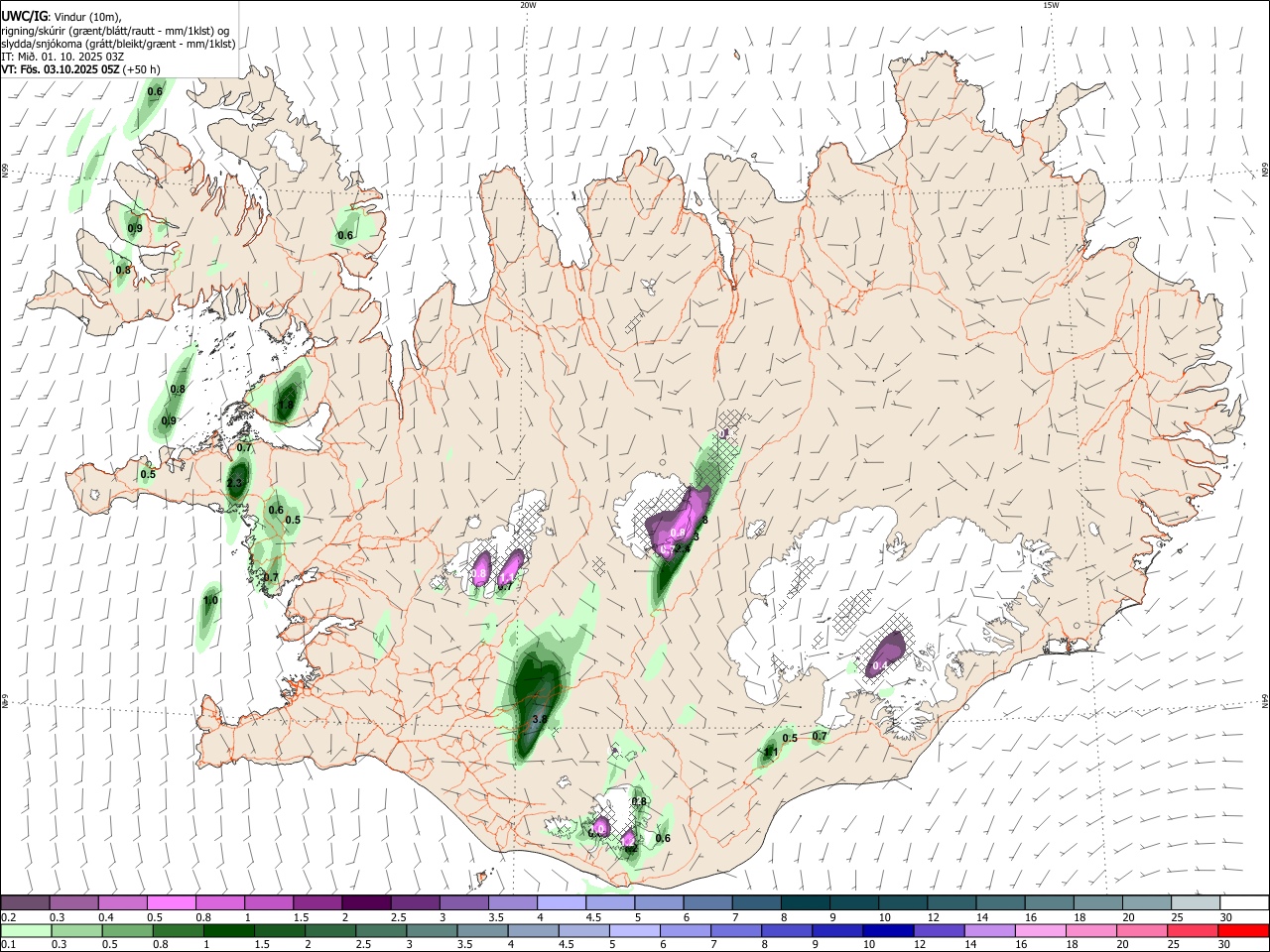
Task: Click the title text "UWC/IG: Vindur (10m),"
Action: point(60,16)
